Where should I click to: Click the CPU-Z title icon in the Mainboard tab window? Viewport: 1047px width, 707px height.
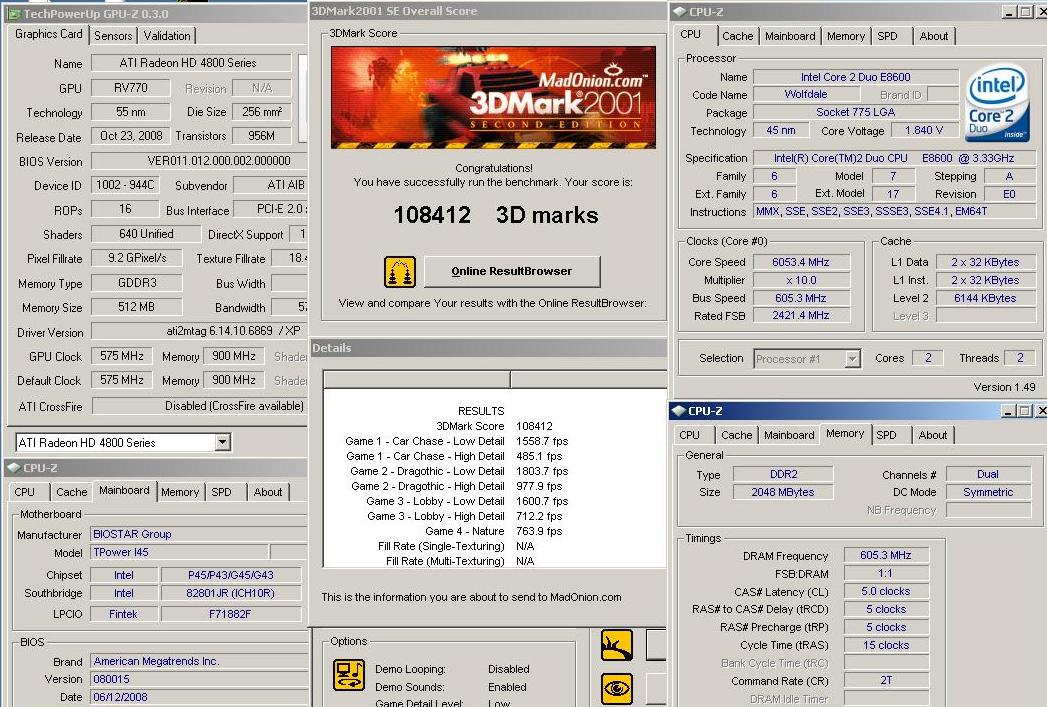(x=13, y=468)
